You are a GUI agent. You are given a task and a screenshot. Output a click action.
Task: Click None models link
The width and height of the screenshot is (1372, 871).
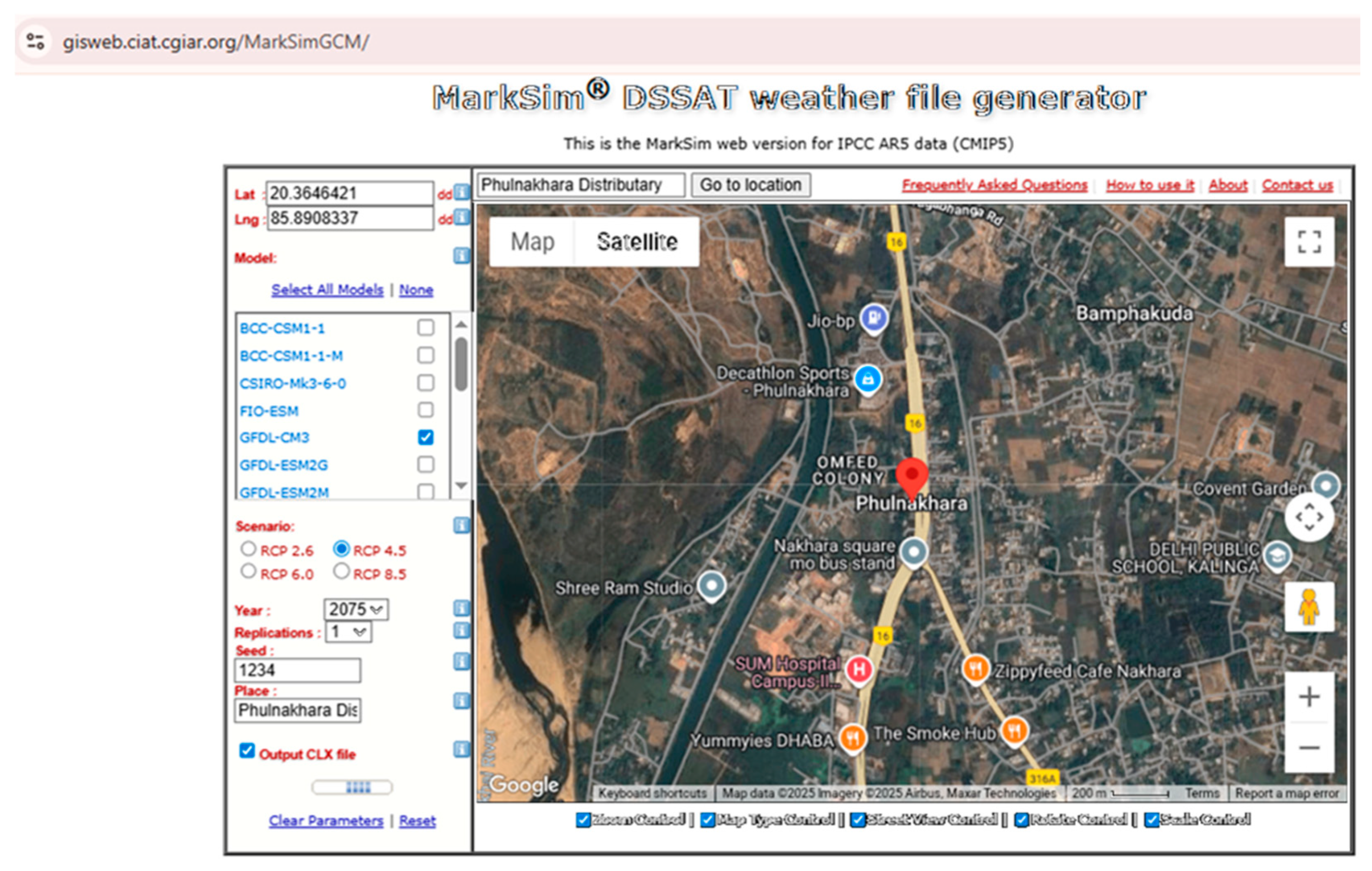coord(416,289)
